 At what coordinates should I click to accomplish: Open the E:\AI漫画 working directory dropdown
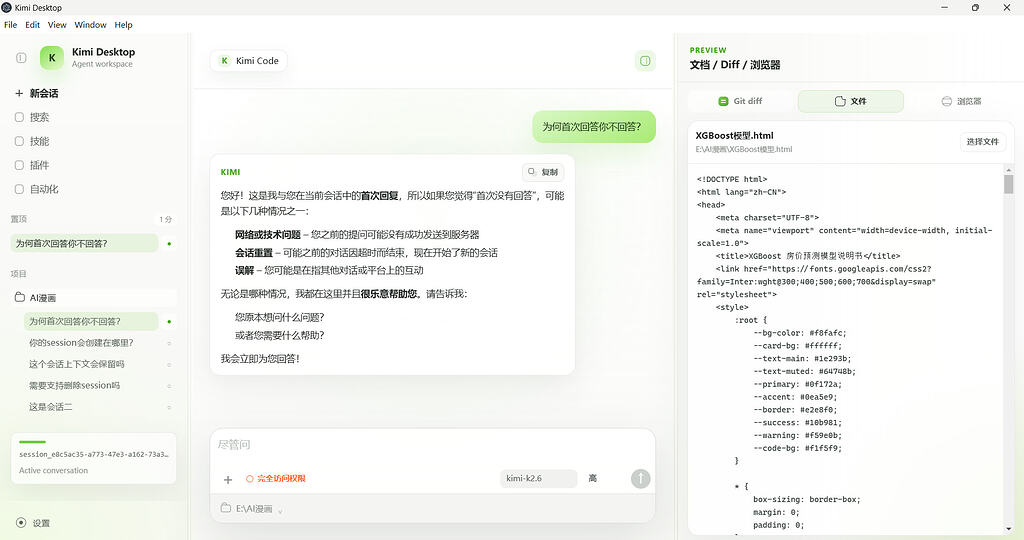(252, 509)
